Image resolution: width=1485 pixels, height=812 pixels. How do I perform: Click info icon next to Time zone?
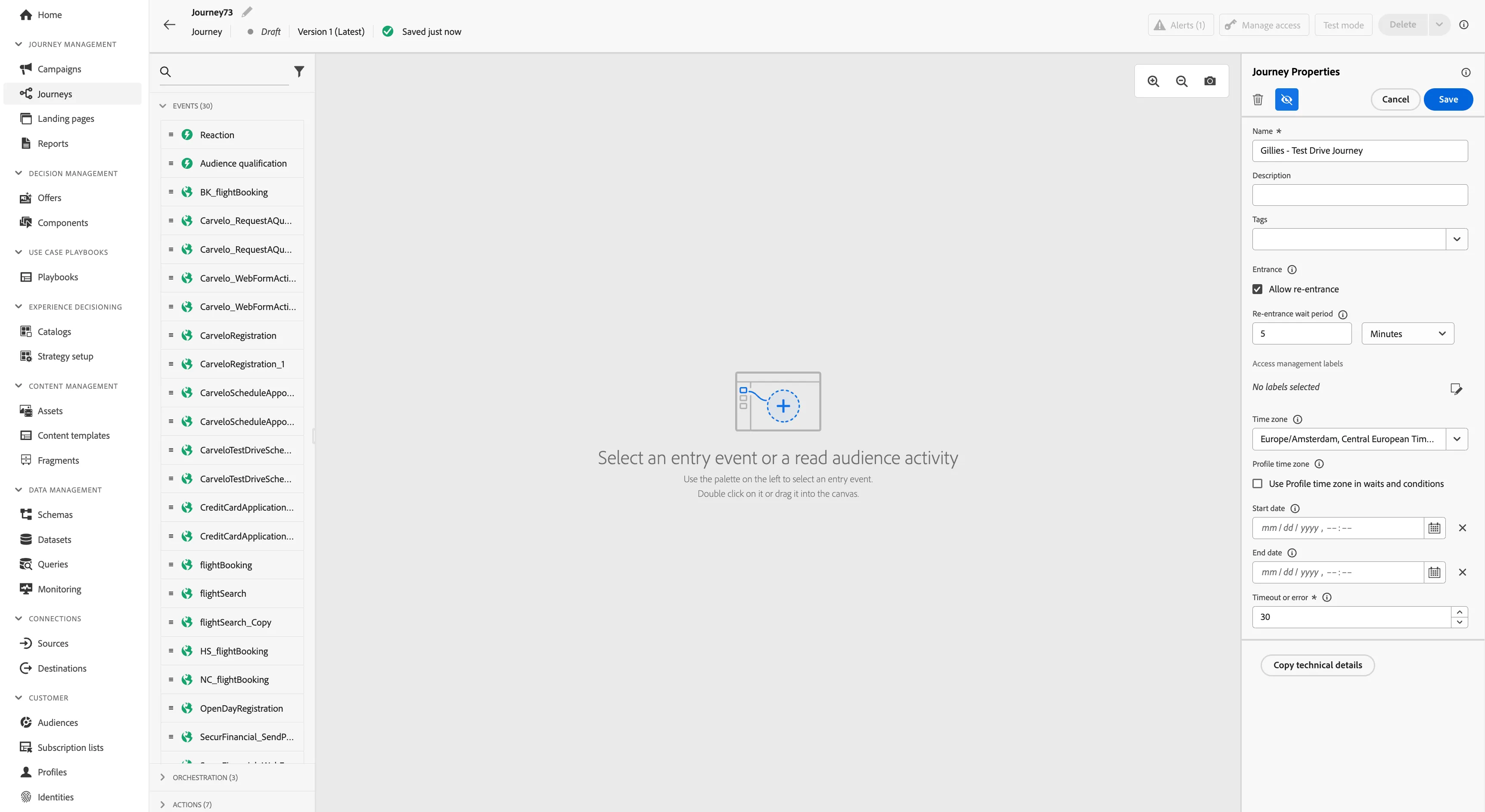(x=1297, y=419)
